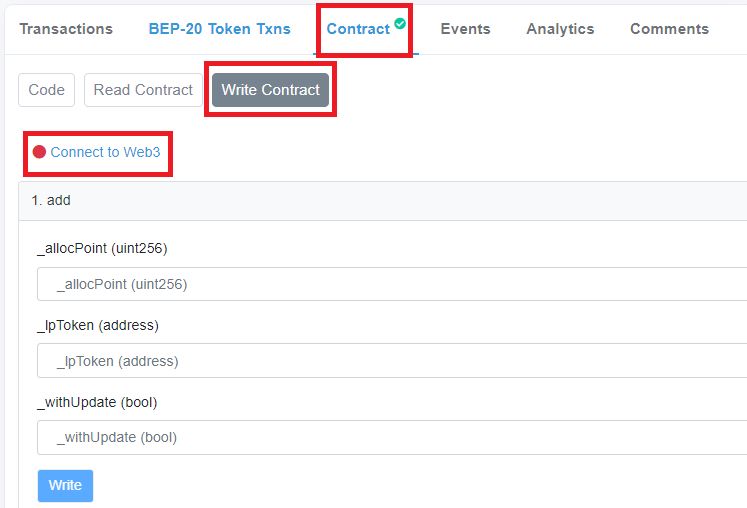Viewport: 747px width, 508px height.
Task: Click the red Web3 connection status dot
Action: coord(39,152)
